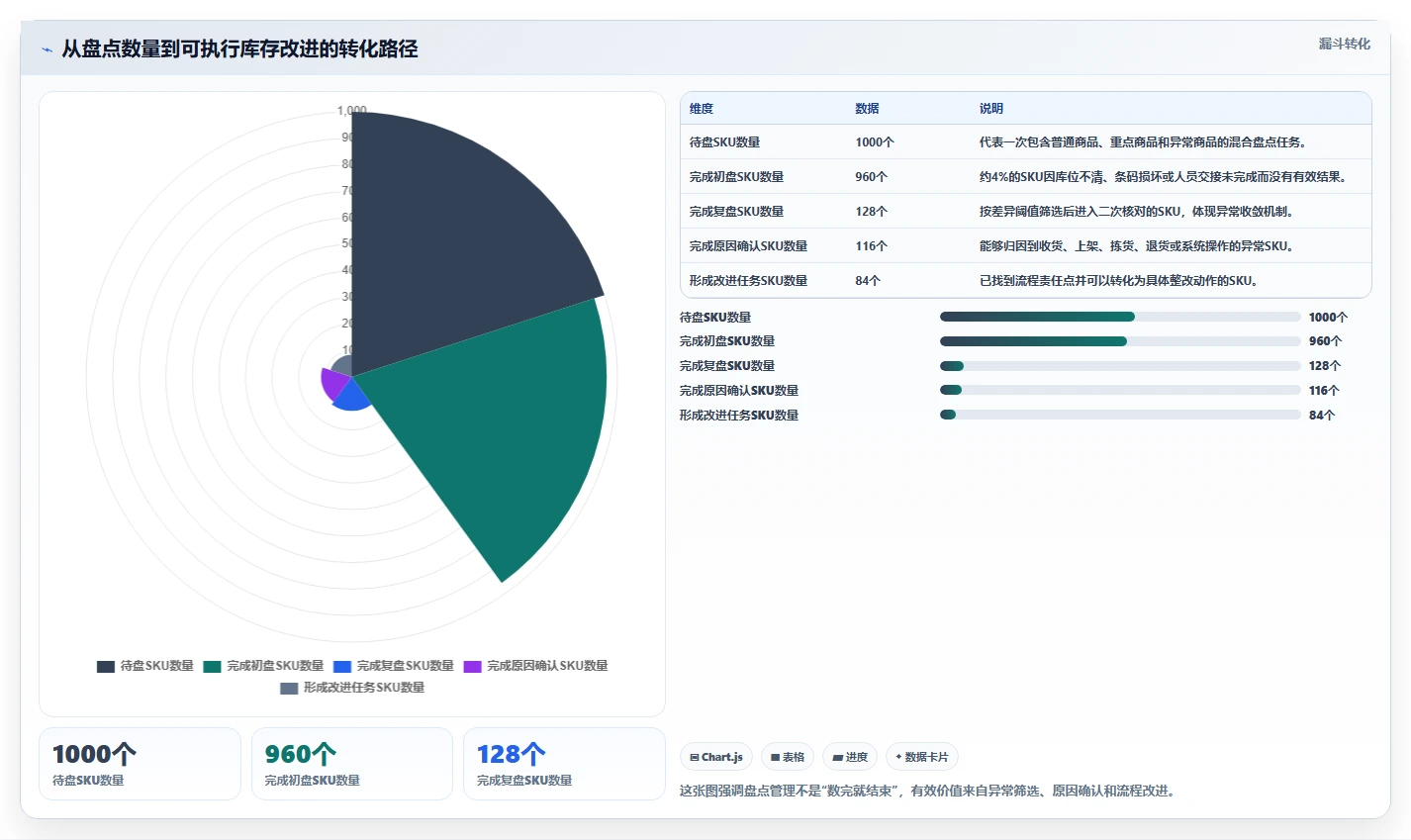Click the Chart.js chip

point(716,757)
